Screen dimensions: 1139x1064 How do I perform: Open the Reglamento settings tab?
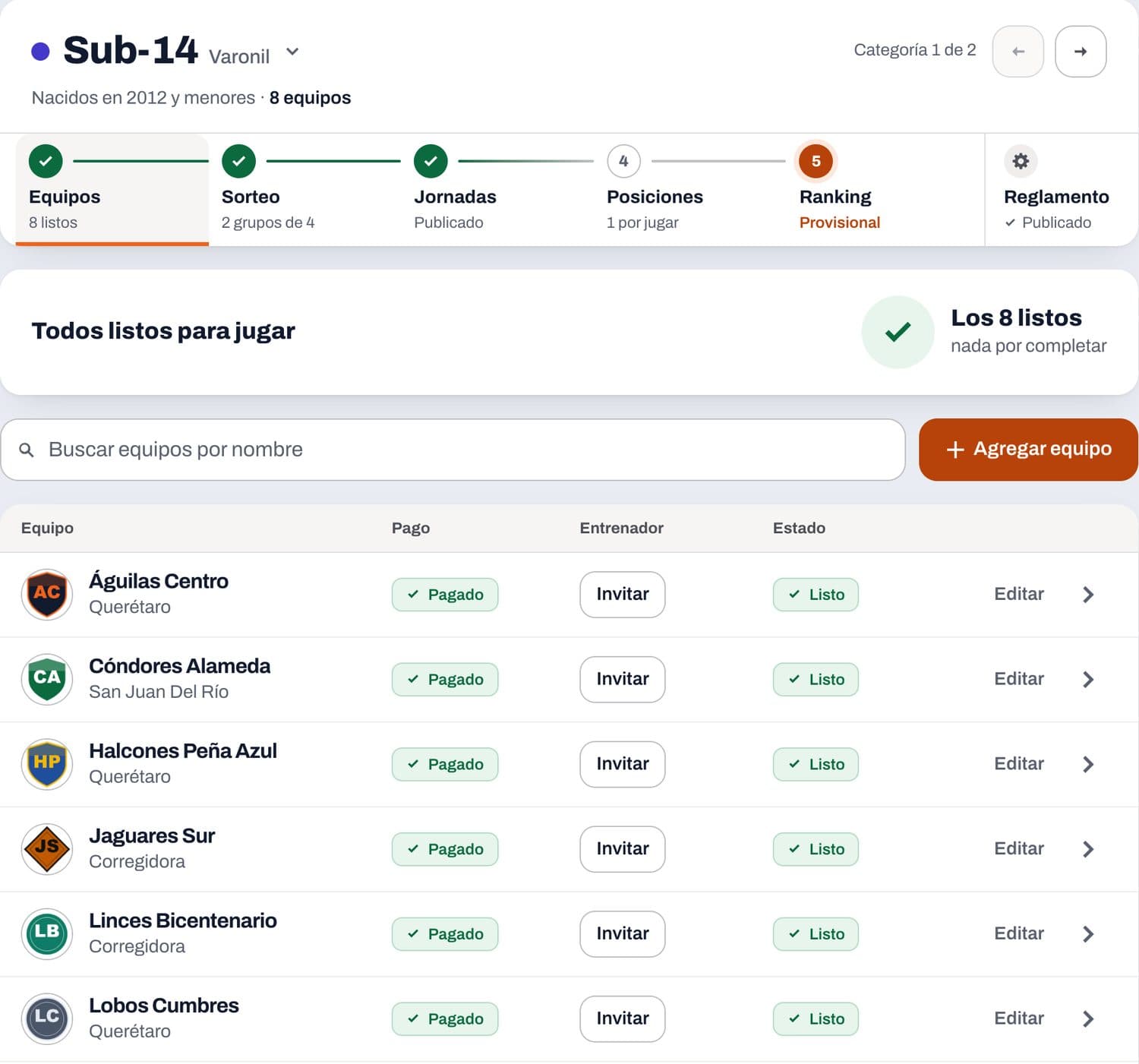[1062, 189]
